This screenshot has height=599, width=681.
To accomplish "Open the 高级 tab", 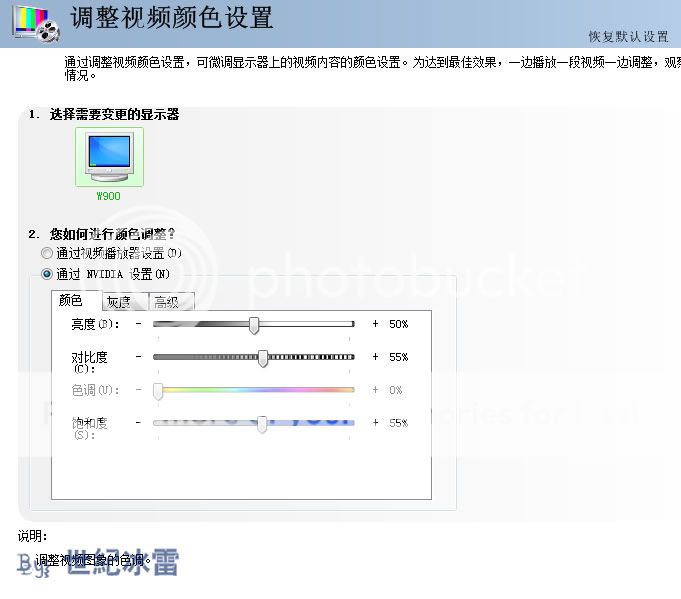I will tap(165, 302).
